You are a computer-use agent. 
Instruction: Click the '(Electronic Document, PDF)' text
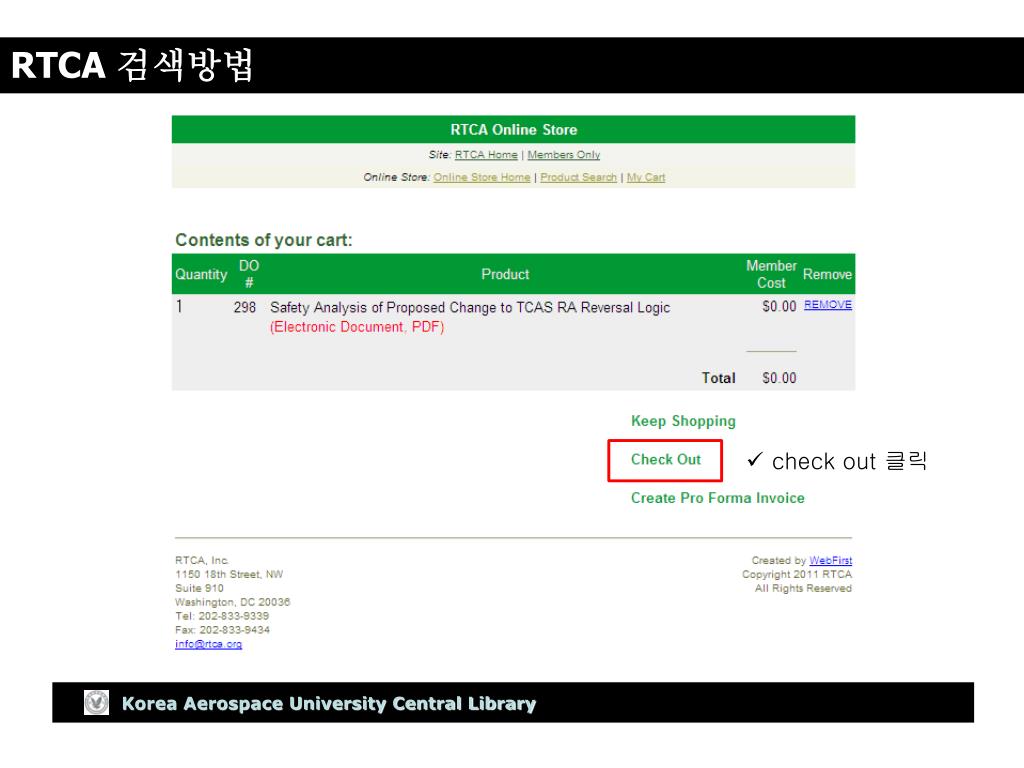tap(357, 327)
